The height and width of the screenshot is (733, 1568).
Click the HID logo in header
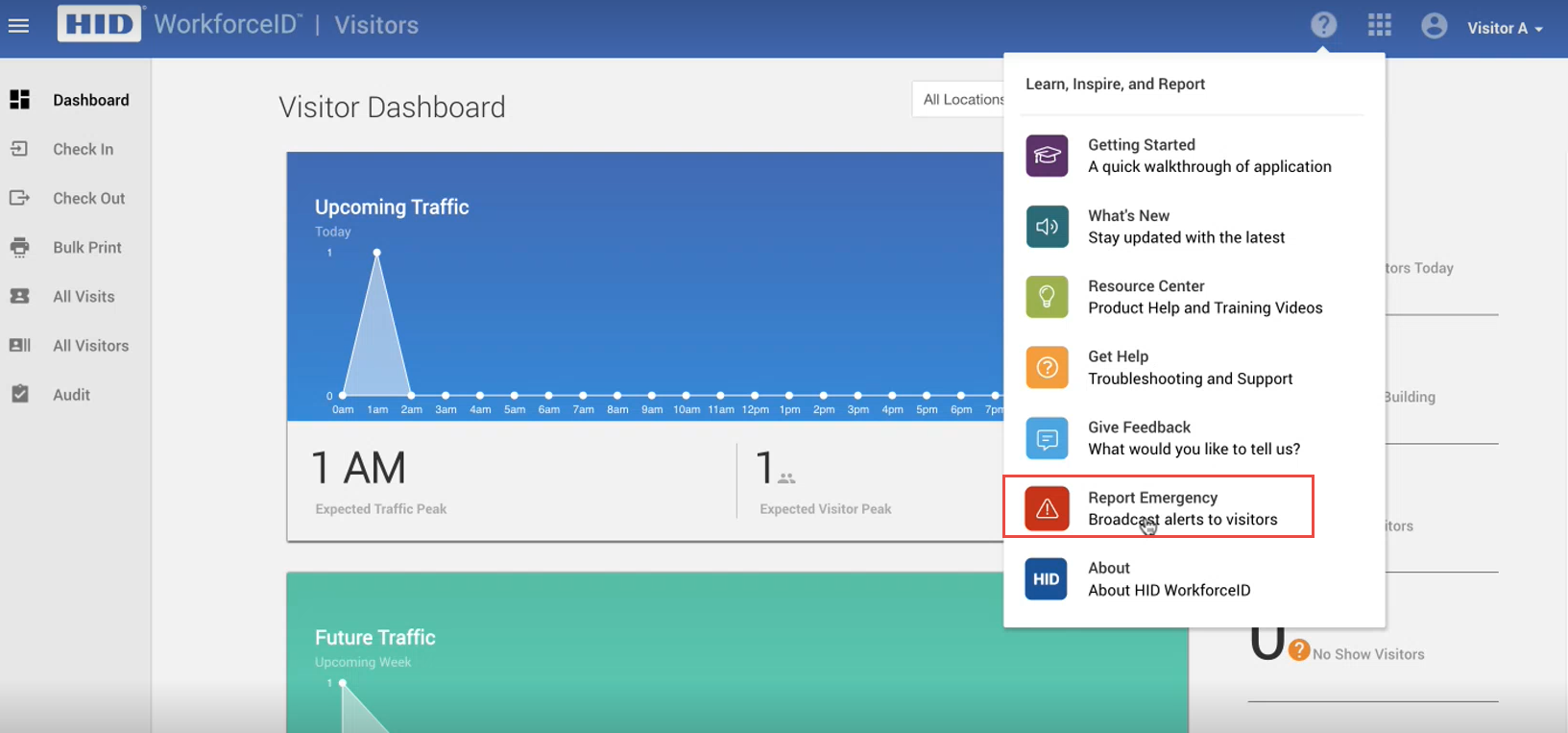pyautogui.click(x=100, y=24)
